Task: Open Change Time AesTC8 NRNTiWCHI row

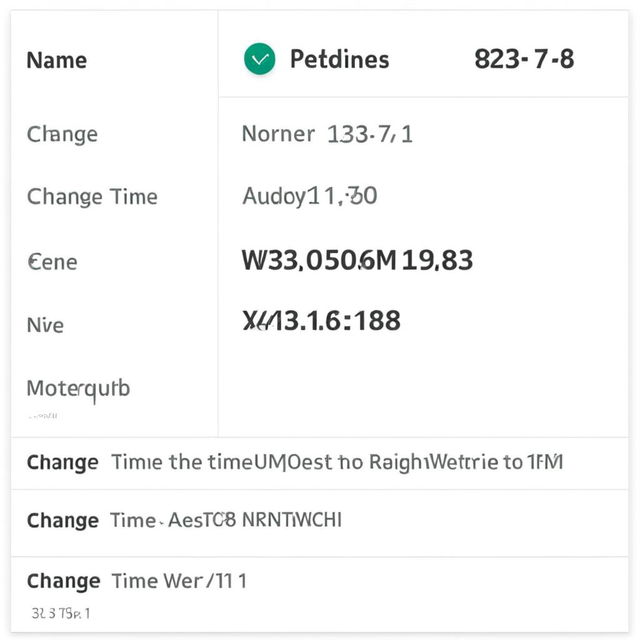Action: [320, 523]
